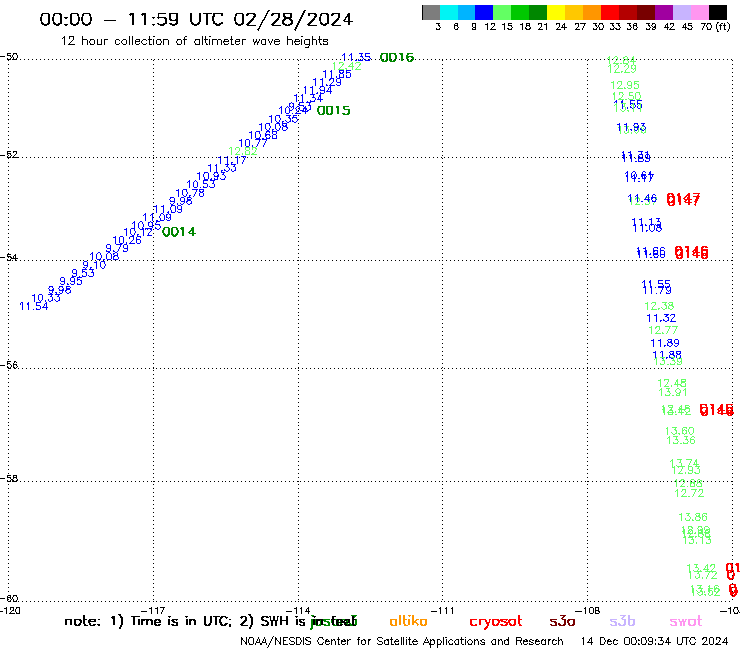Image resolution: width=740 pixels, height=650 pixels.
Task: Select the dark blue legend swatch left of 12
Action: click(484, 12)
